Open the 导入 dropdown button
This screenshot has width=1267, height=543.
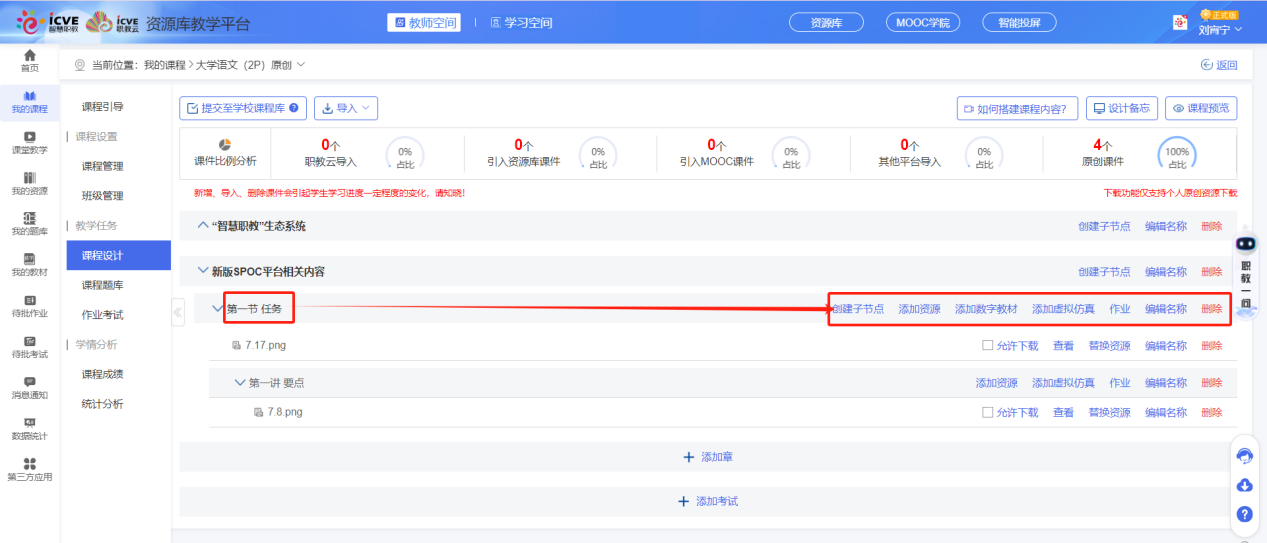pyautogui.click(x=346, y=108)
